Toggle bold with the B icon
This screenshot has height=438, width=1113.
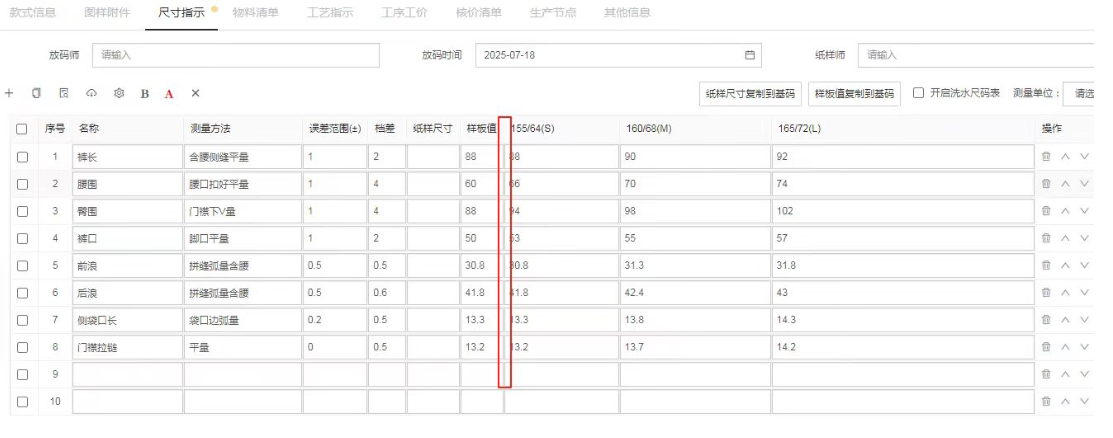[145, 93]
